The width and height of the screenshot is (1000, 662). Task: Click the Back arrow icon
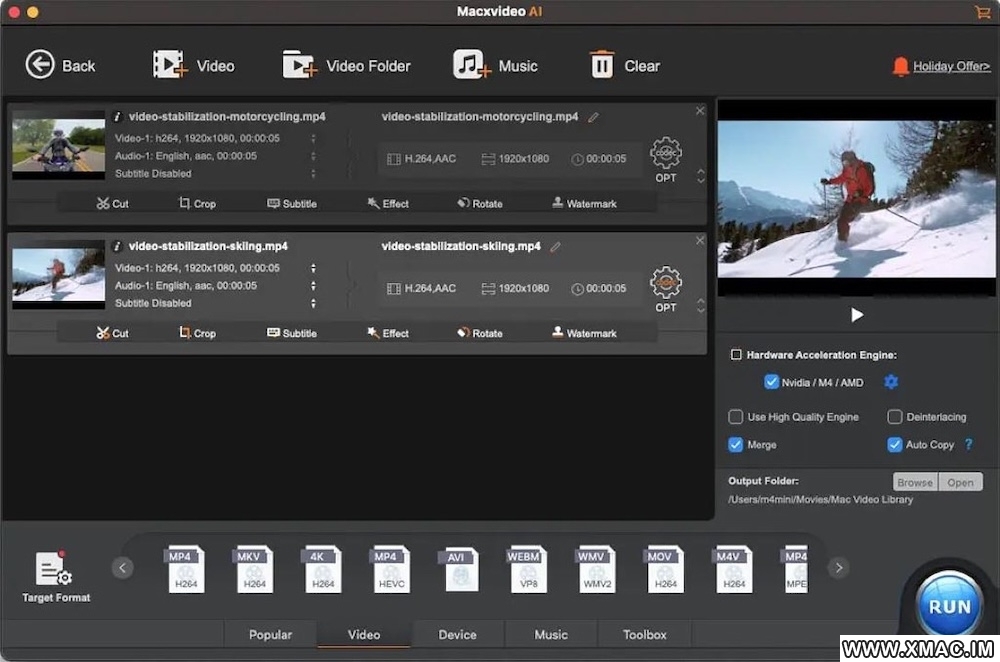coord(40,65)
